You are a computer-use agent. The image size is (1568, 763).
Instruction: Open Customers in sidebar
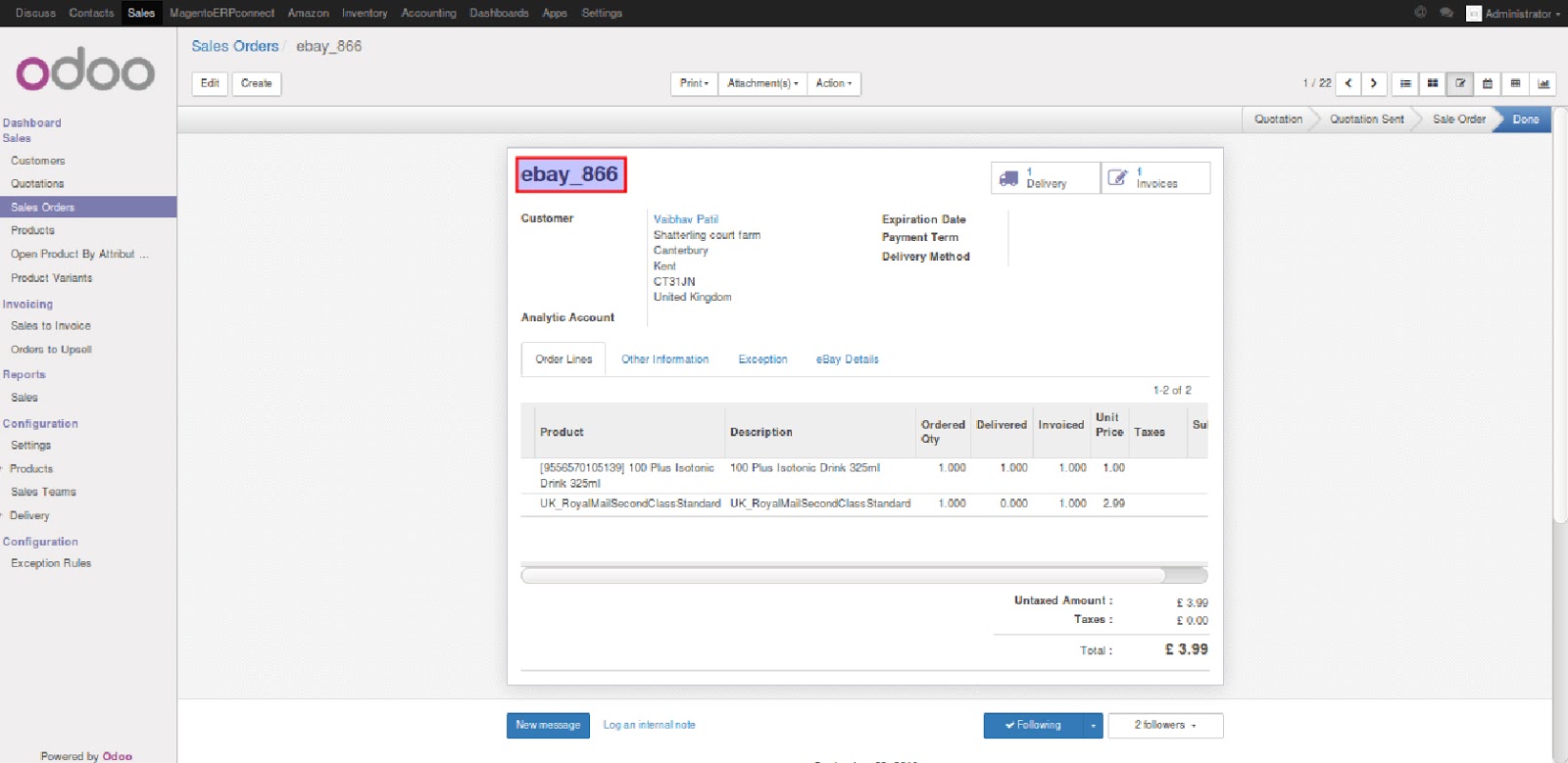37,161
